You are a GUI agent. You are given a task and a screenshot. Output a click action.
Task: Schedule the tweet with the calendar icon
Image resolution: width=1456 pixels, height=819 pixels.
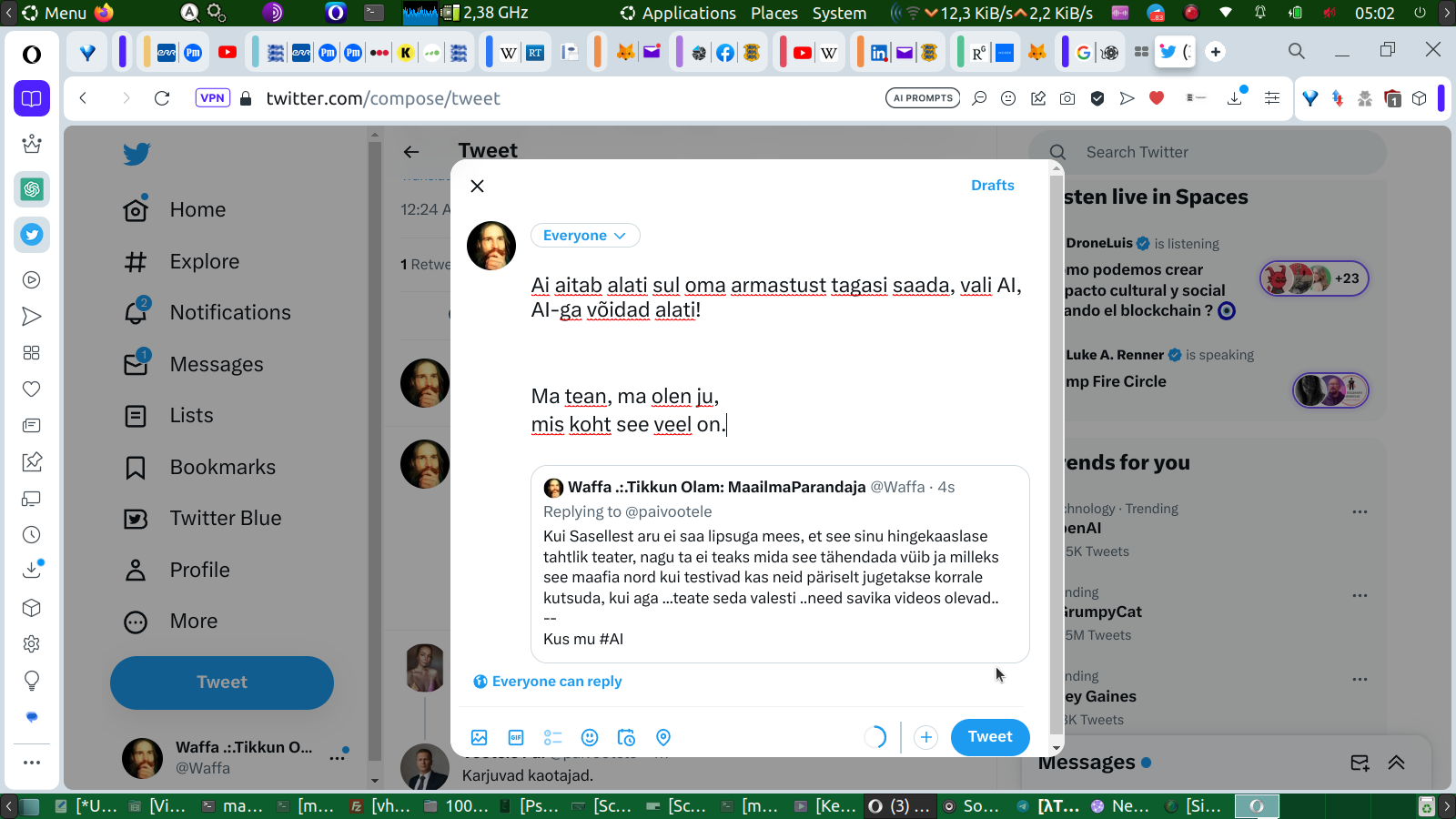626,737
